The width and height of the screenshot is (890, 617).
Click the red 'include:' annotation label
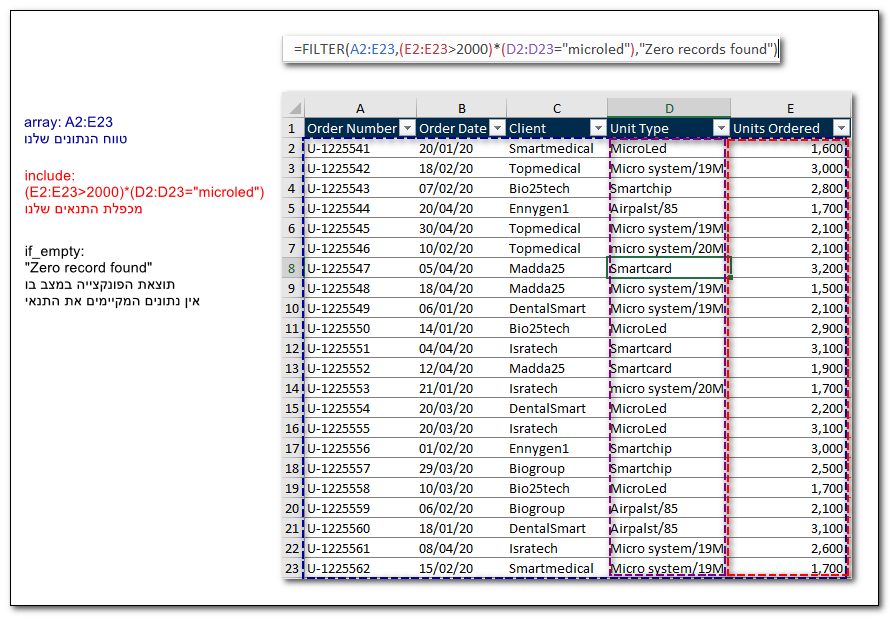(x=50, y=176)
